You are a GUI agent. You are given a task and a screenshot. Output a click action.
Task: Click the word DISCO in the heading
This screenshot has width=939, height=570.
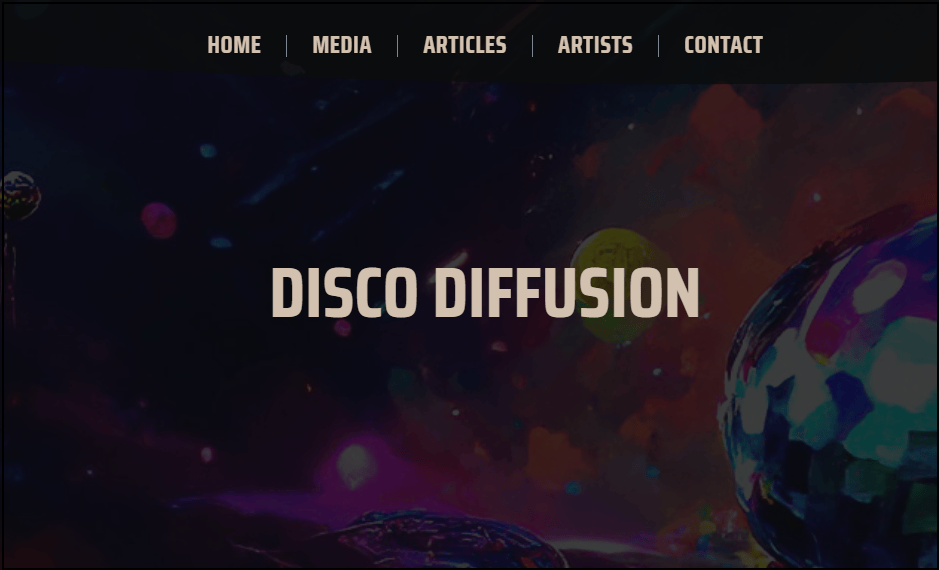click(344, 292)
